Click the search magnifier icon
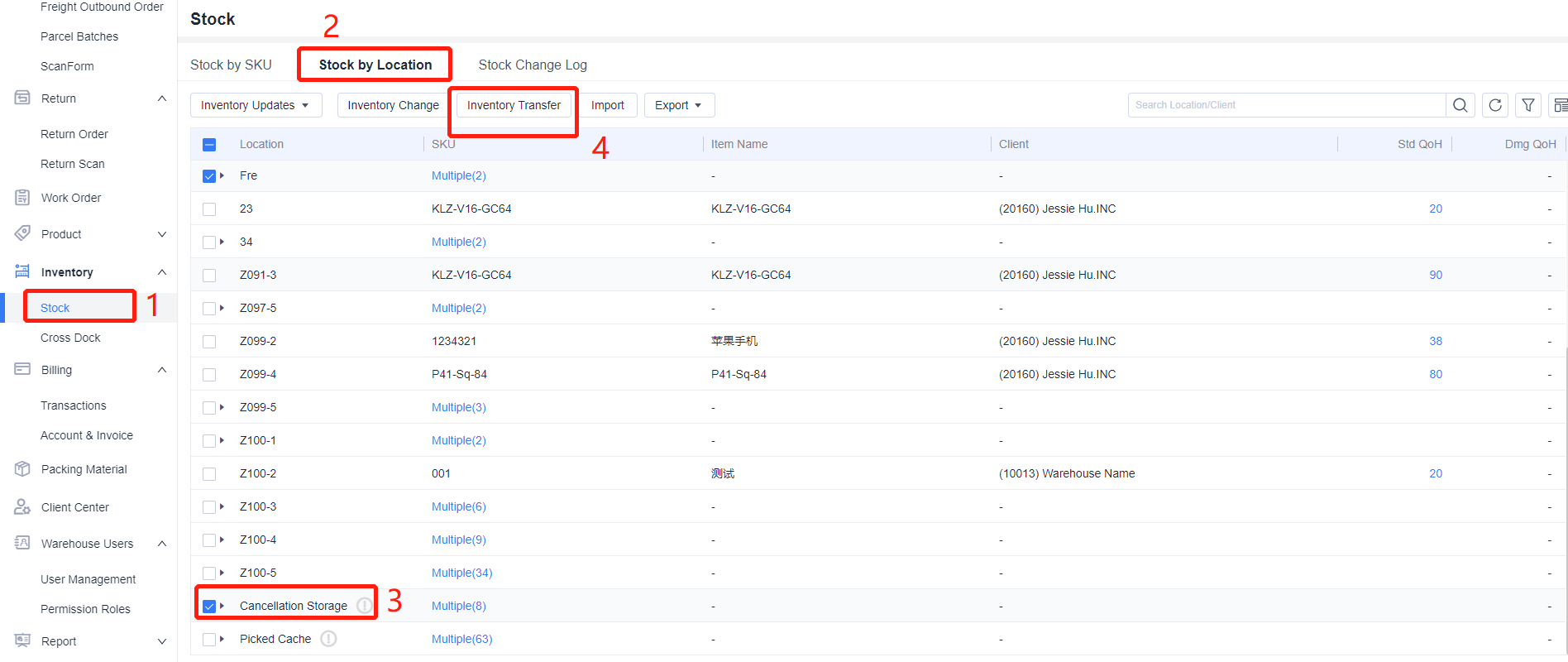The height and width of the screenshot is (662, 1568). click(1460, 105)
